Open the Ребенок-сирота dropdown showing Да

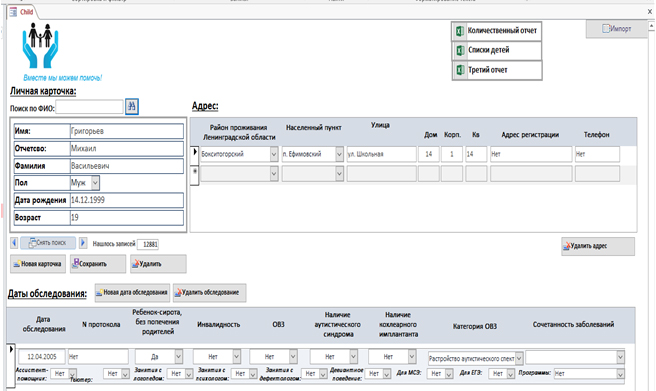tap(179, 357)
